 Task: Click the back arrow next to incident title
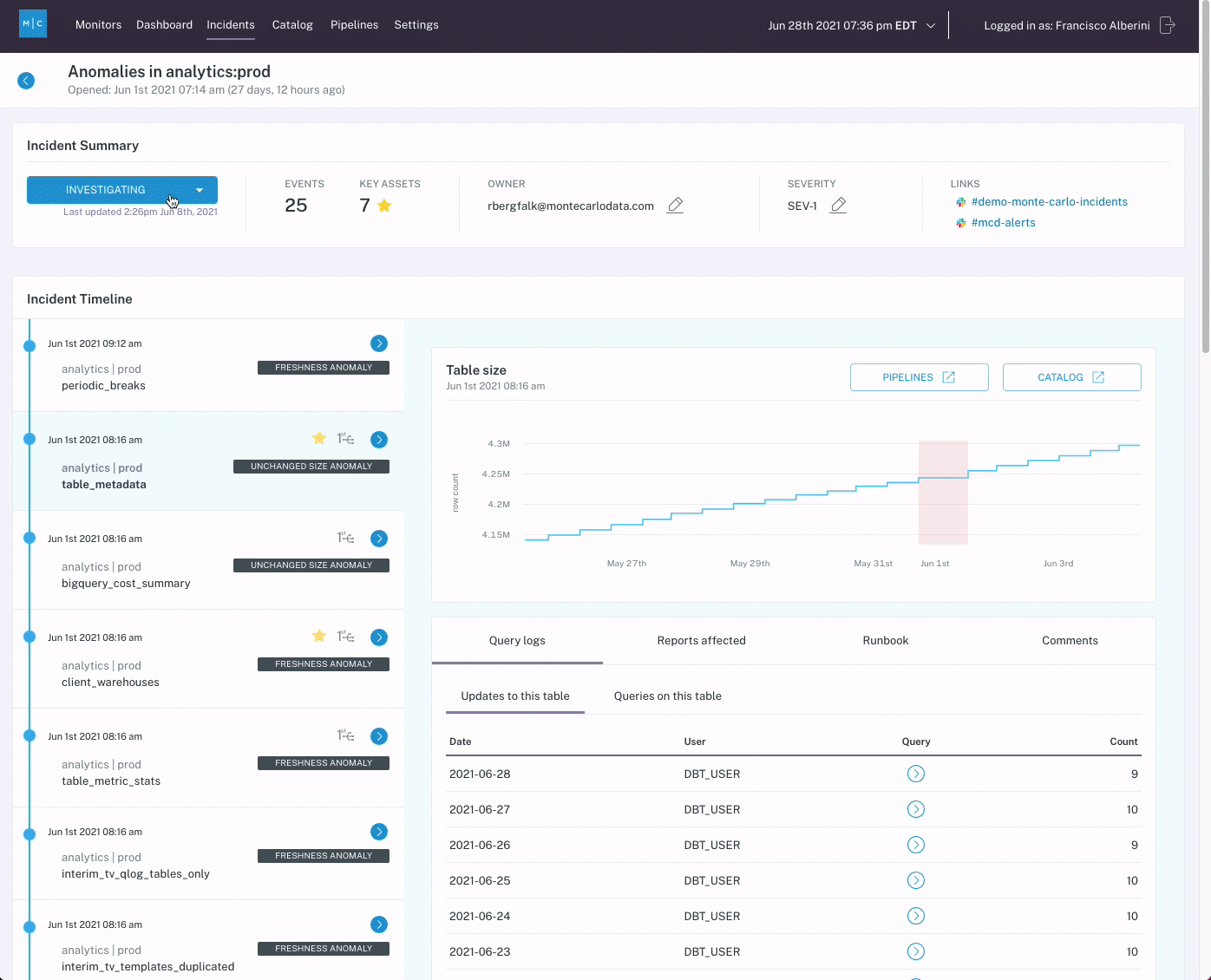pyautogui.click(x=26, y=81)
